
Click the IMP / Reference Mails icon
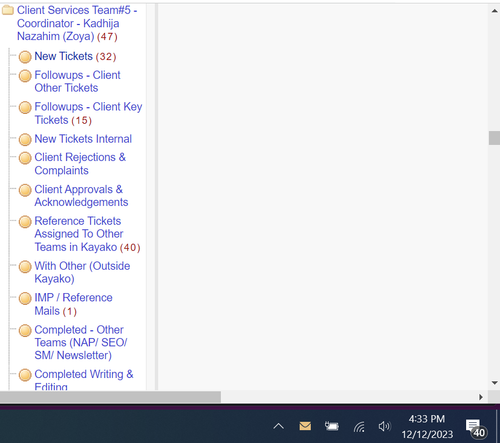click(25, 299)
